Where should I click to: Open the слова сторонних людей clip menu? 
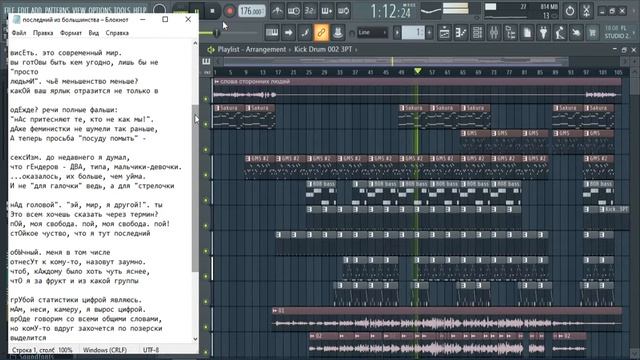(216, 82)
